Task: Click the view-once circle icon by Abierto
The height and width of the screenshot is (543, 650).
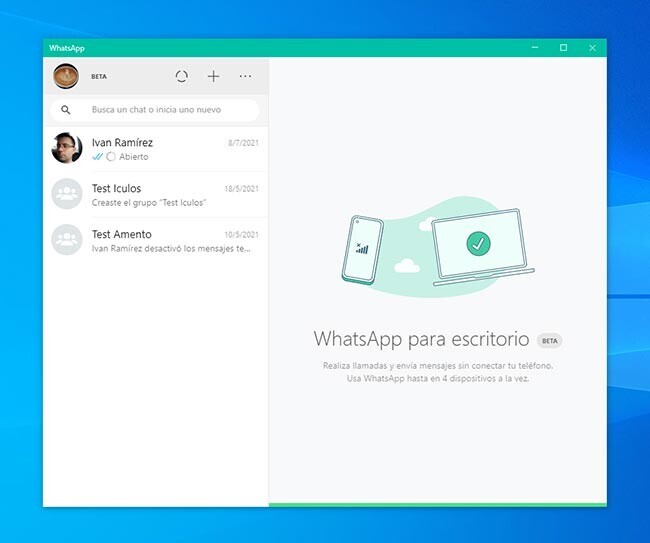Action: (x=111, y=157)
